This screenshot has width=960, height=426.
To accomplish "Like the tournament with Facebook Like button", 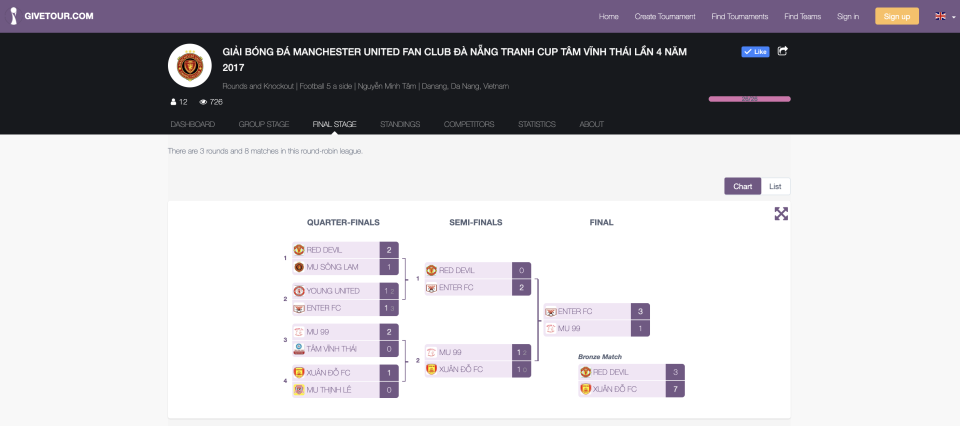I will (754, 51).
